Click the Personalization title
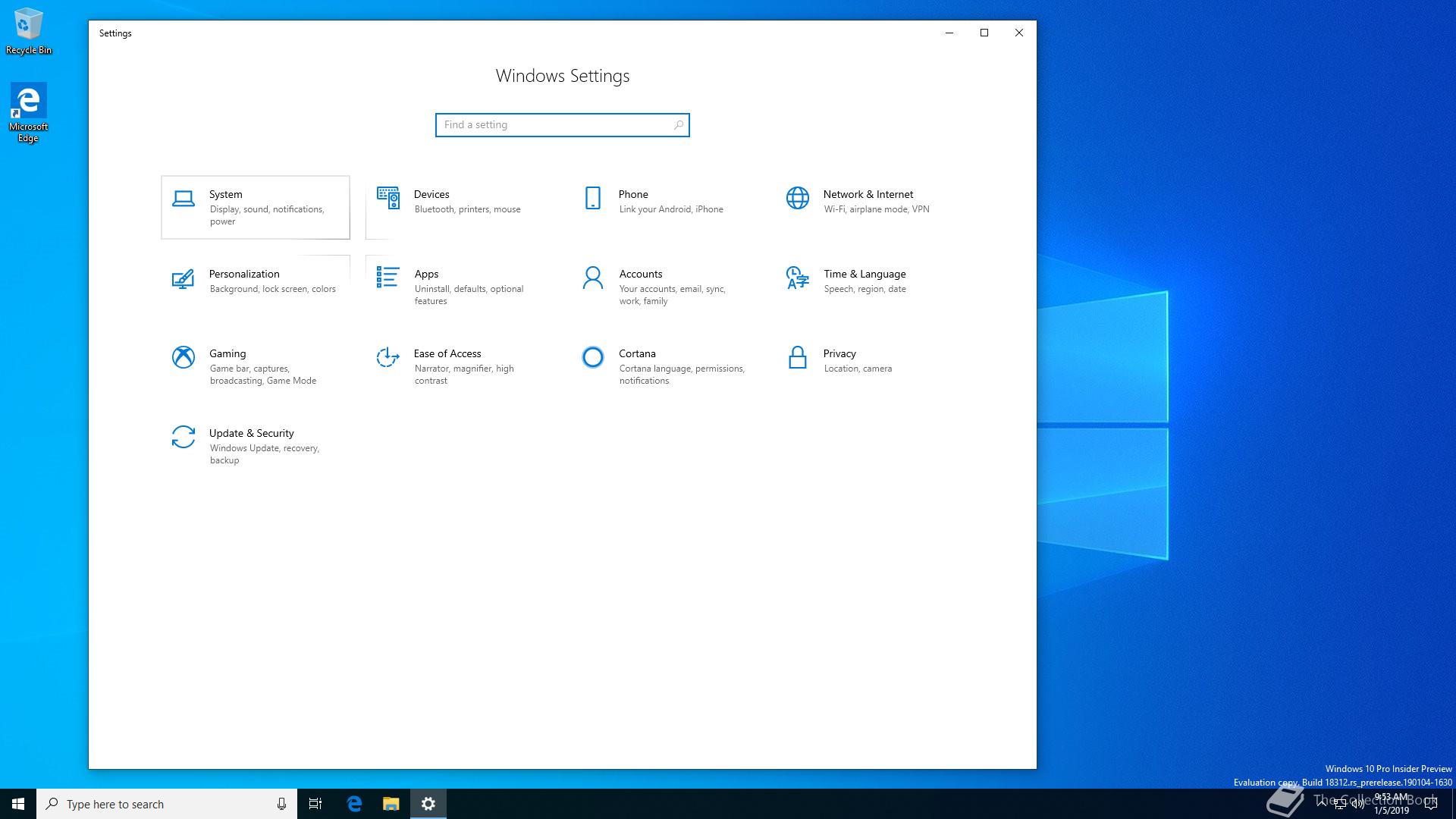The image size is (1456, 819). 244,275
